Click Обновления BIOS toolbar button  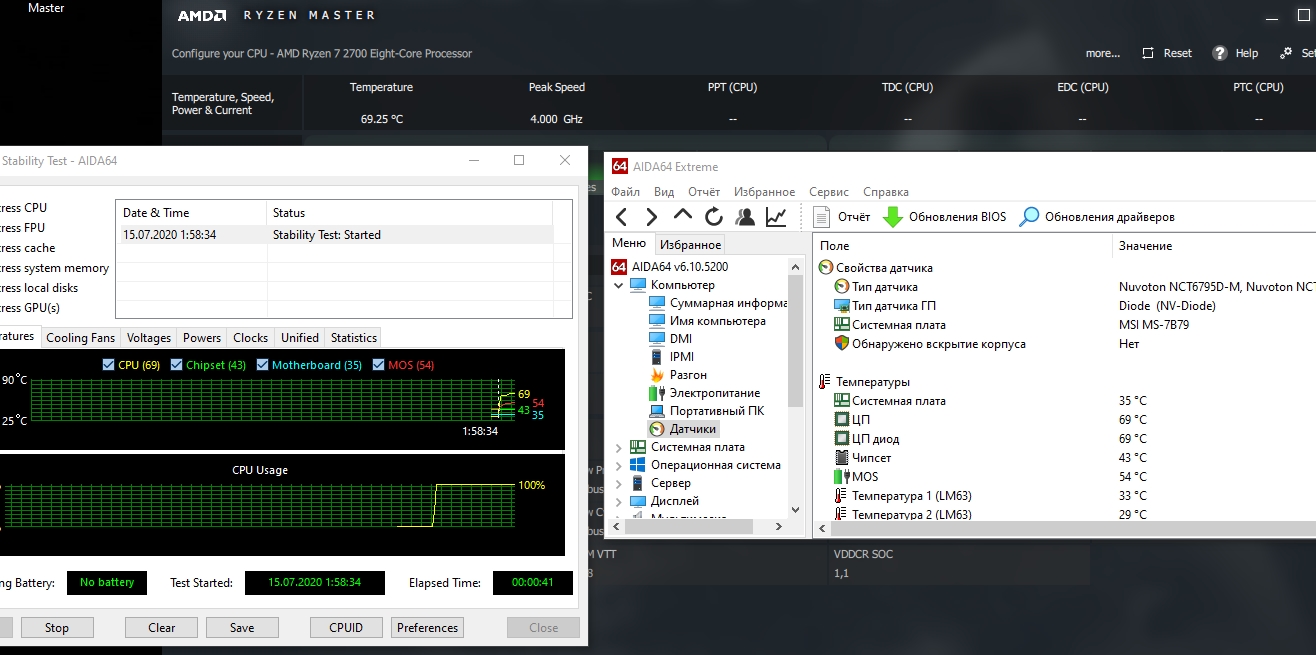click(944, 217)
